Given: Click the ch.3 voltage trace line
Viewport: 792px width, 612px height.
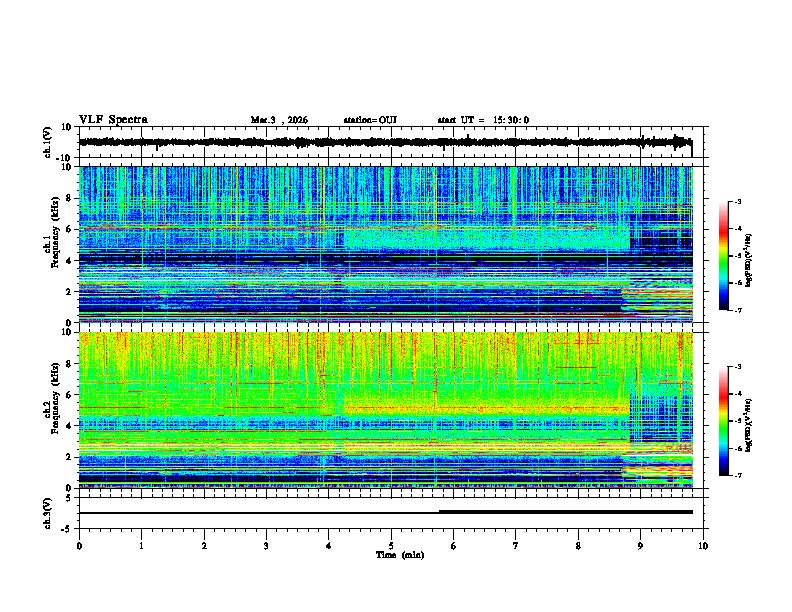Looking at the screenshot, I should 386,512.
